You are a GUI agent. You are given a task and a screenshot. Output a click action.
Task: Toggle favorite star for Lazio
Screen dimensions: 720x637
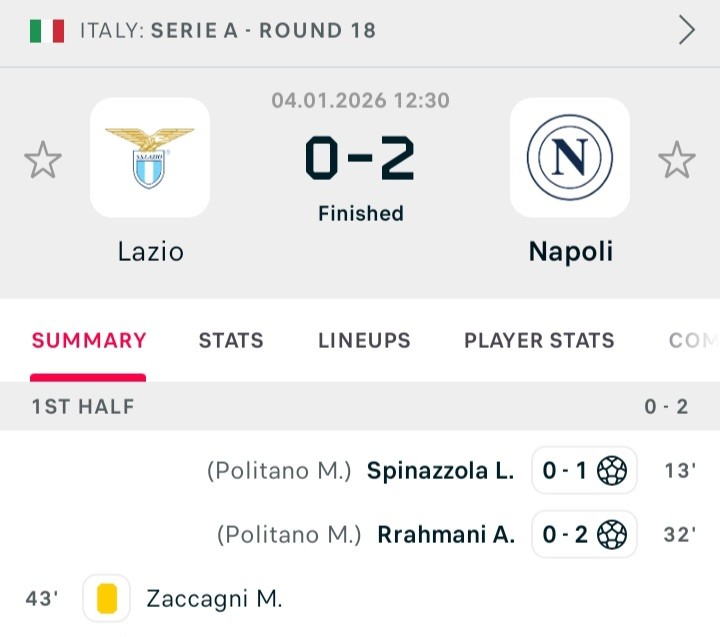coord(43,160)
